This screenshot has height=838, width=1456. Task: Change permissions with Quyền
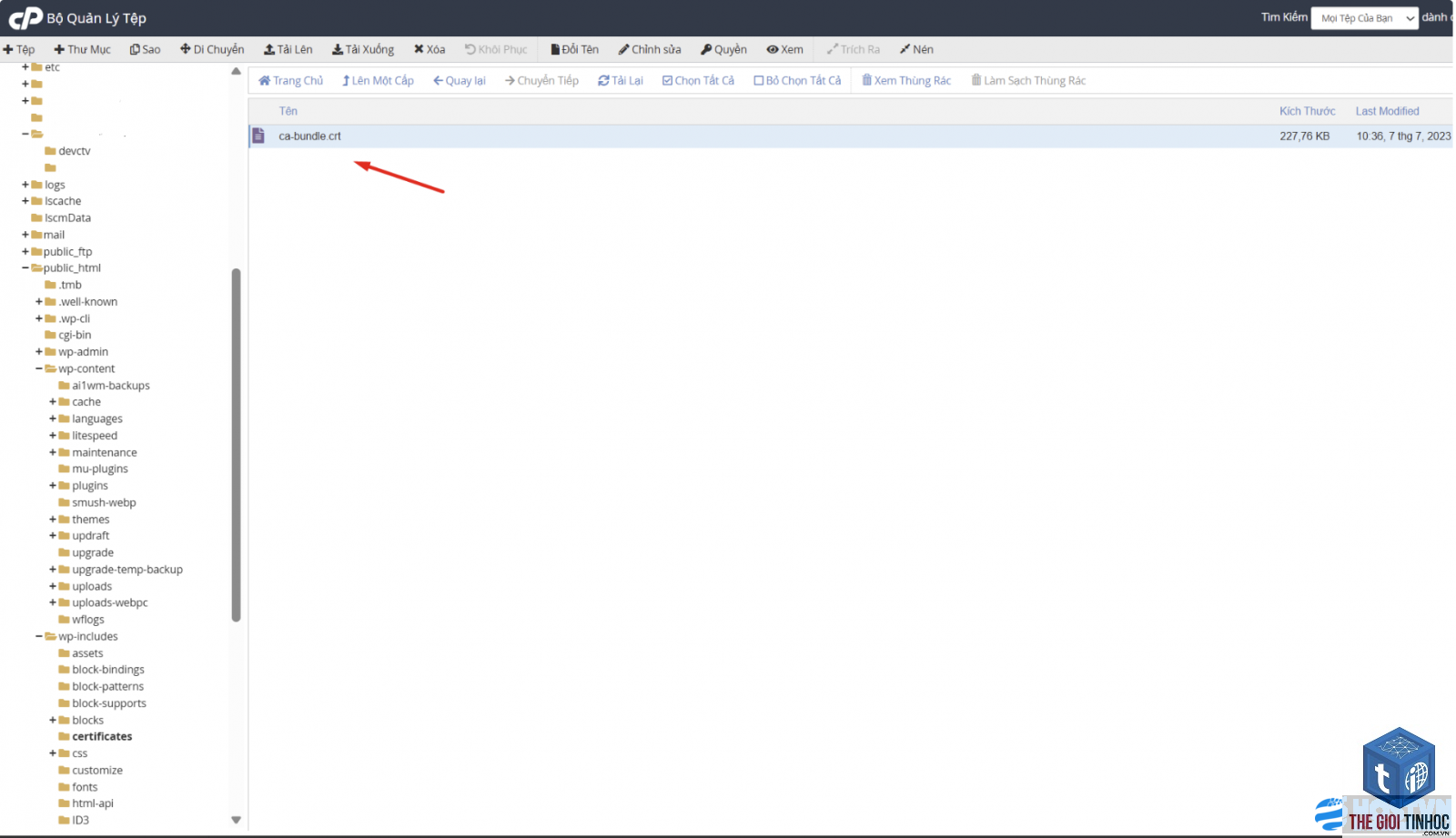coord(723,49)
